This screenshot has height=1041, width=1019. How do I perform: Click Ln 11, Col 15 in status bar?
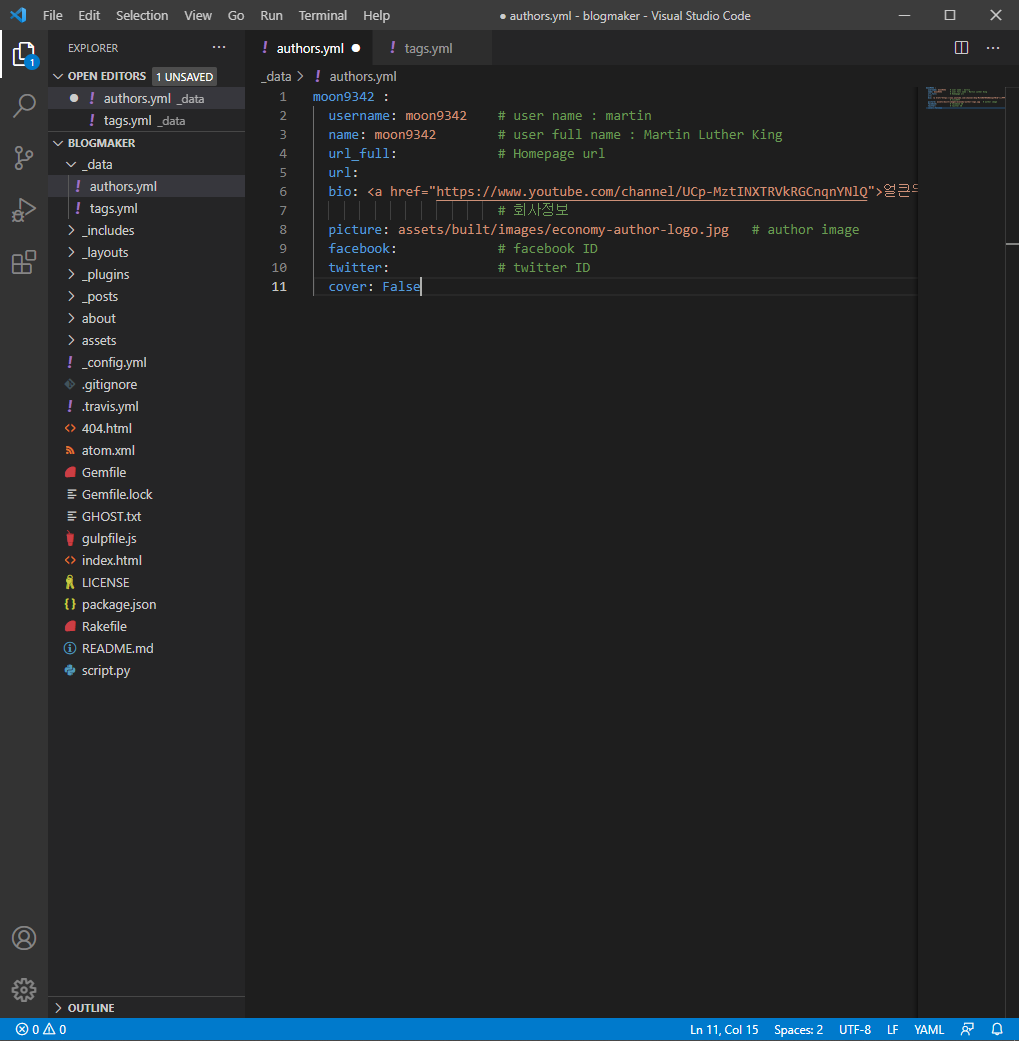click(x=724, y=1030)
